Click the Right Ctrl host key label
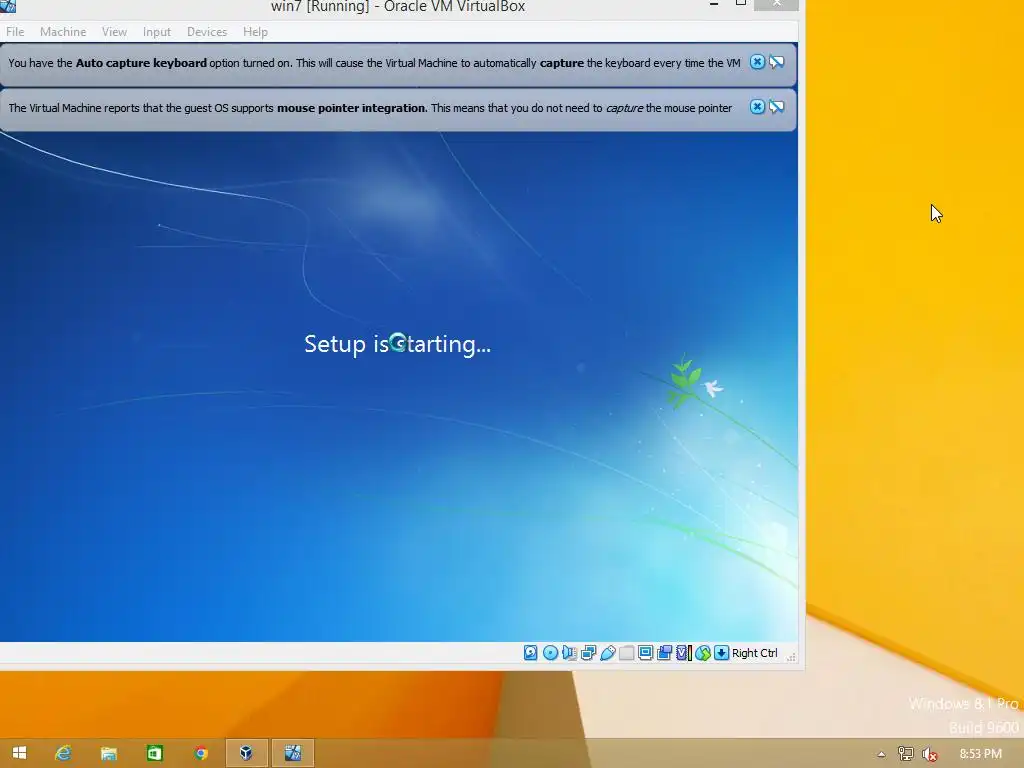The width and height of the screenshot is (1024, 768). 754,653
